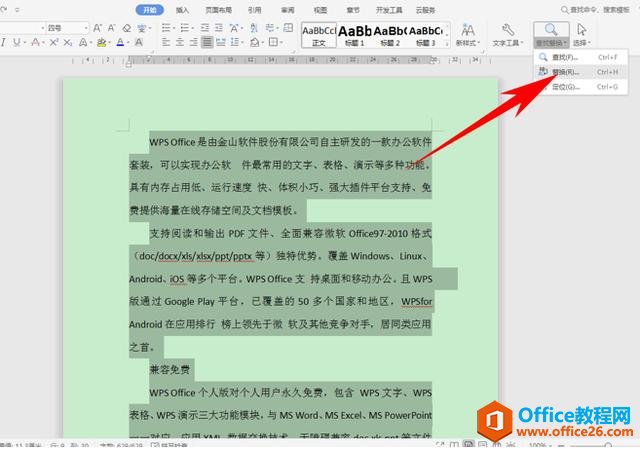The image size is (640, 449).
Task: Click the 选择 cursor button
Action: pos(582,35)
